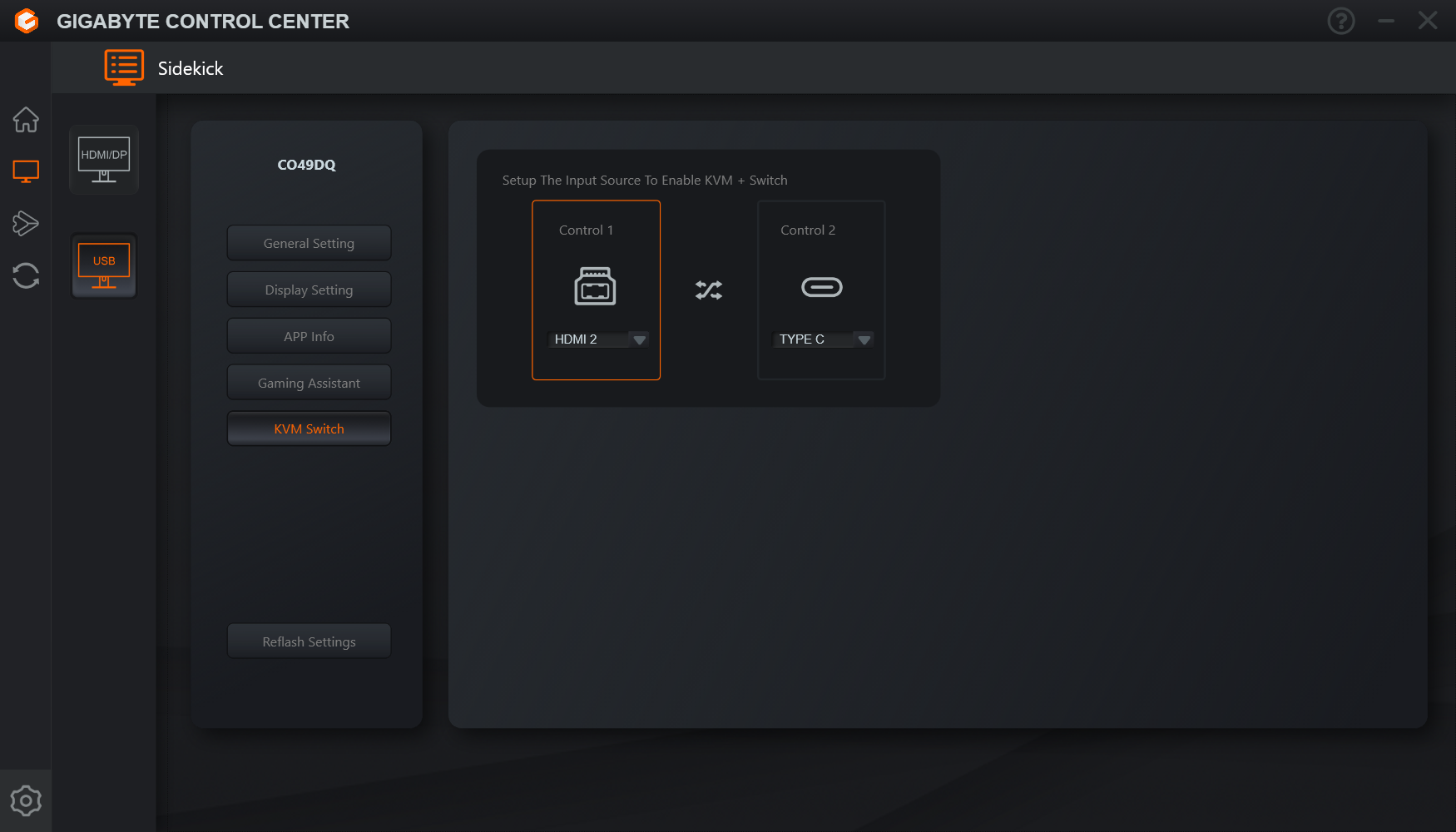Click the swap shuffle arrows icon
This screenshot has height=832, width=1456.
click(709, 290)
